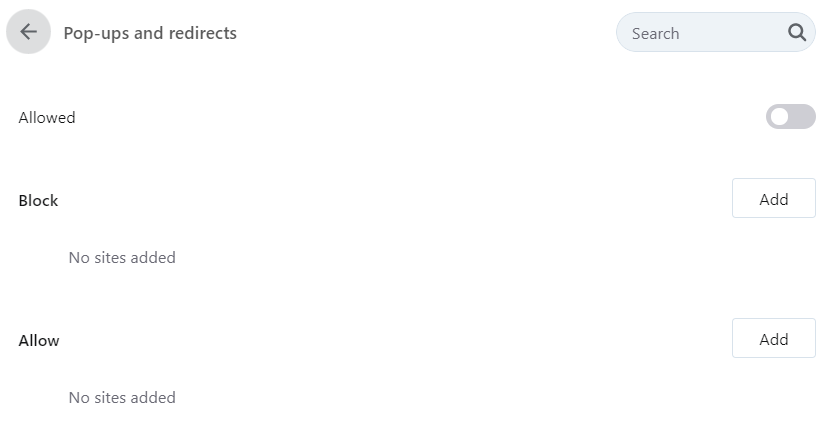
Task: Click the toggle knob next to Allowed
Action: click(x=779, y=117)
